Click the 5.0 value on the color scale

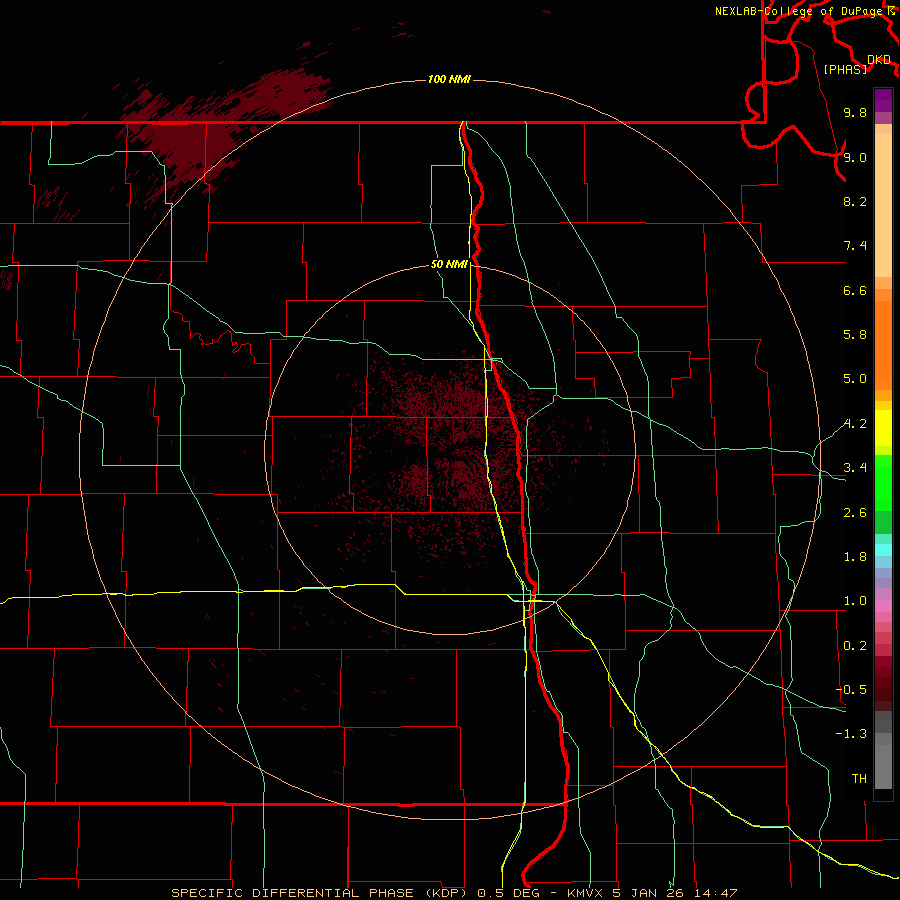855,379
